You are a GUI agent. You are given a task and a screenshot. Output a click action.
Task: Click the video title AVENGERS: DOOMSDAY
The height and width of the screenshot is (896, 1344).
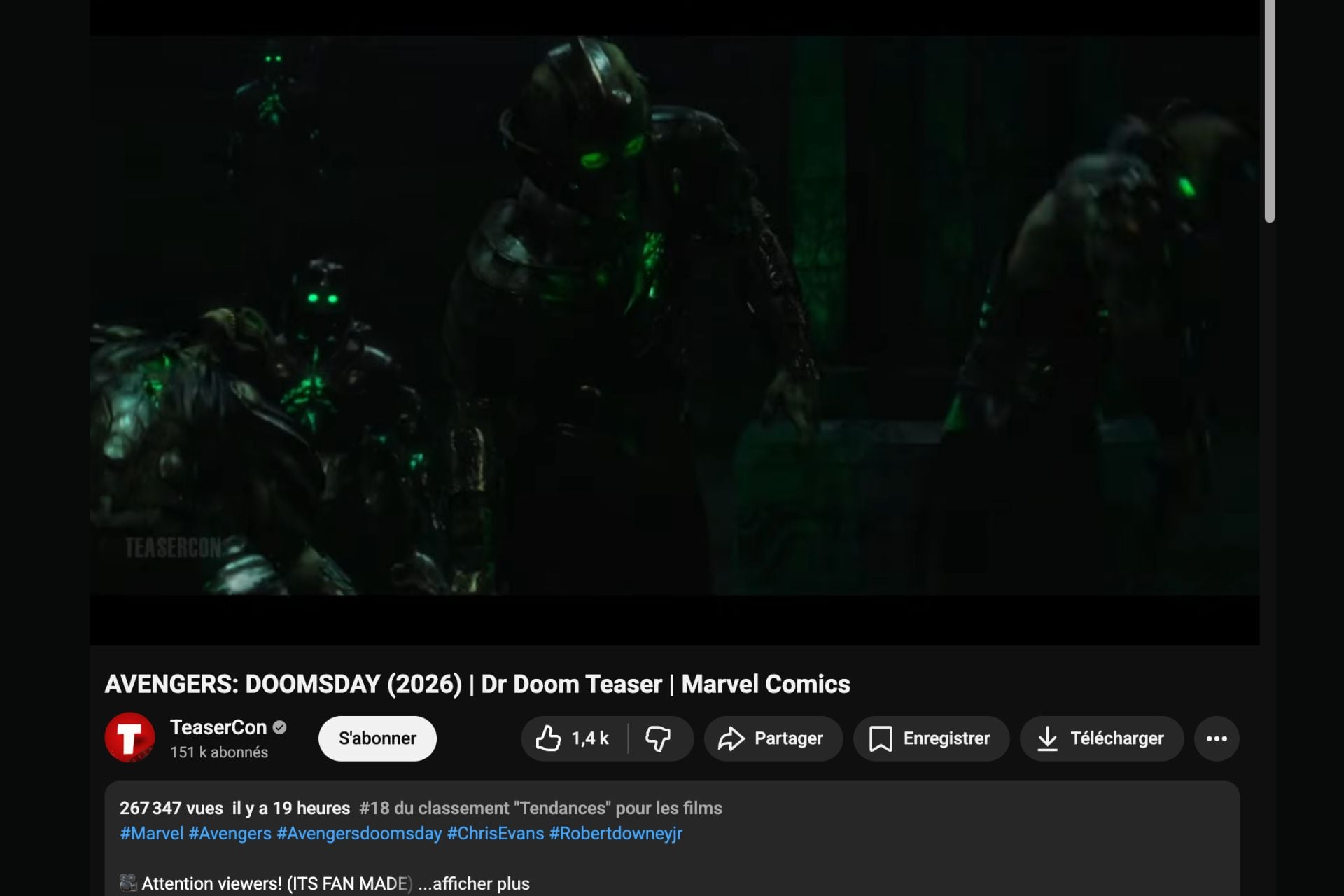(x=477, y=684)
